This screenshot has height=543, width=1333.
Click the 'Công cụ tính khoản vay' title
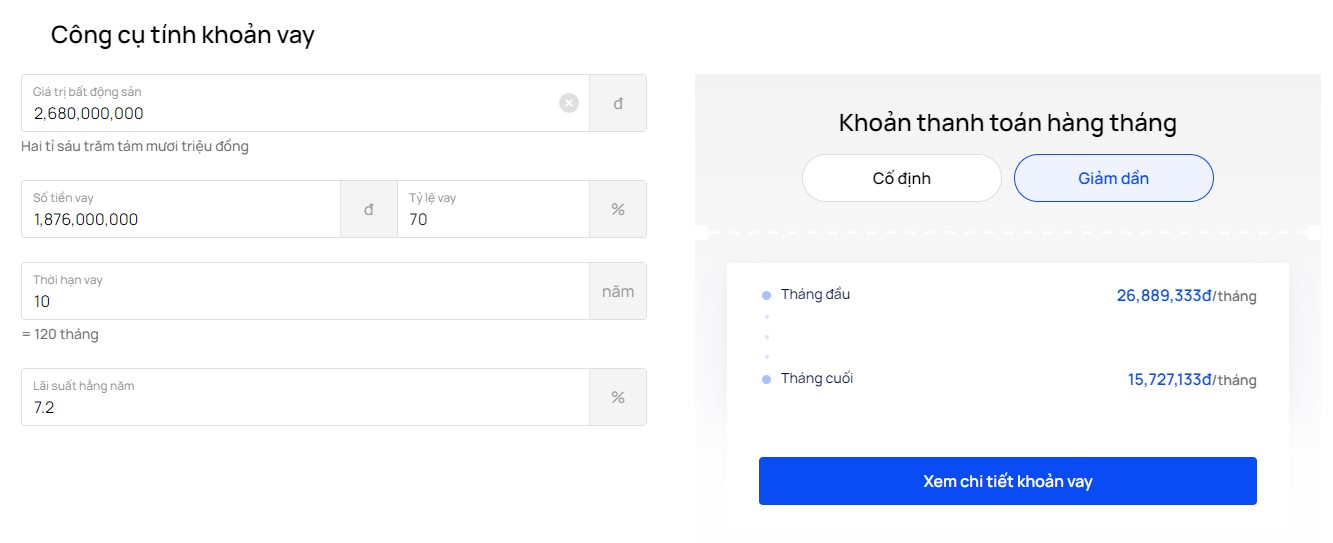tap(183, 35)
